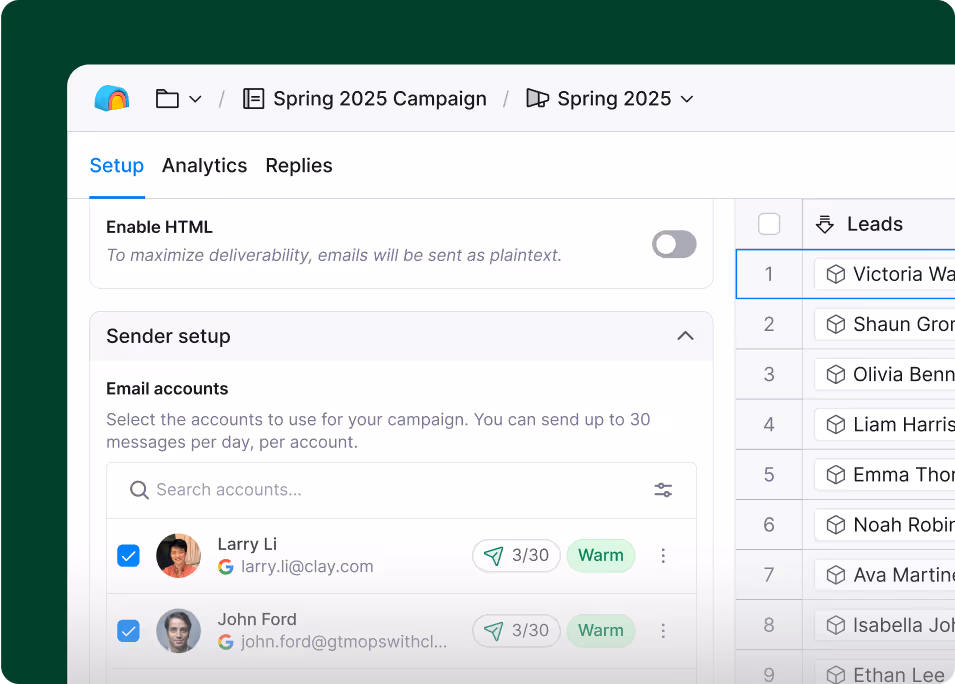Click Google icon next to john.ford email

pos(226,642)
